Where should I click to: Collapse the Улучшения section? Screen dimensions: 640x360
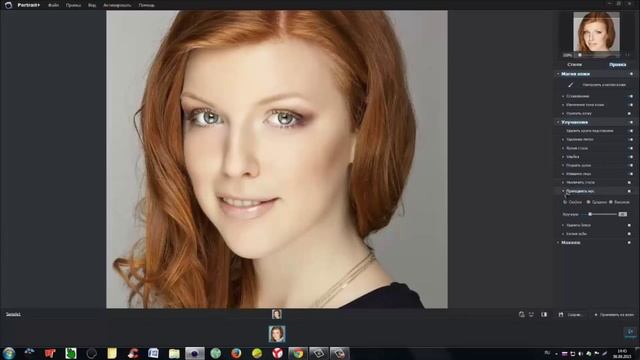tap(558, 122)
